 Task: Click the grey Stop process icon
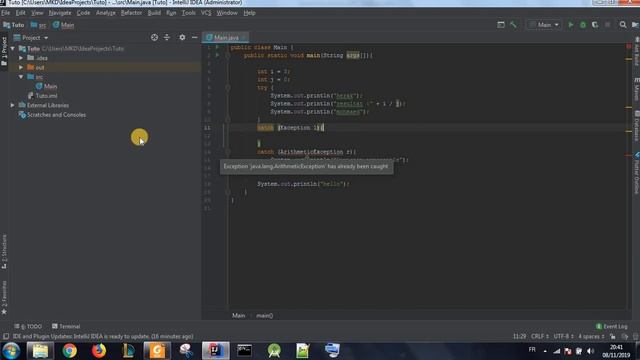[x=607, y=25]
